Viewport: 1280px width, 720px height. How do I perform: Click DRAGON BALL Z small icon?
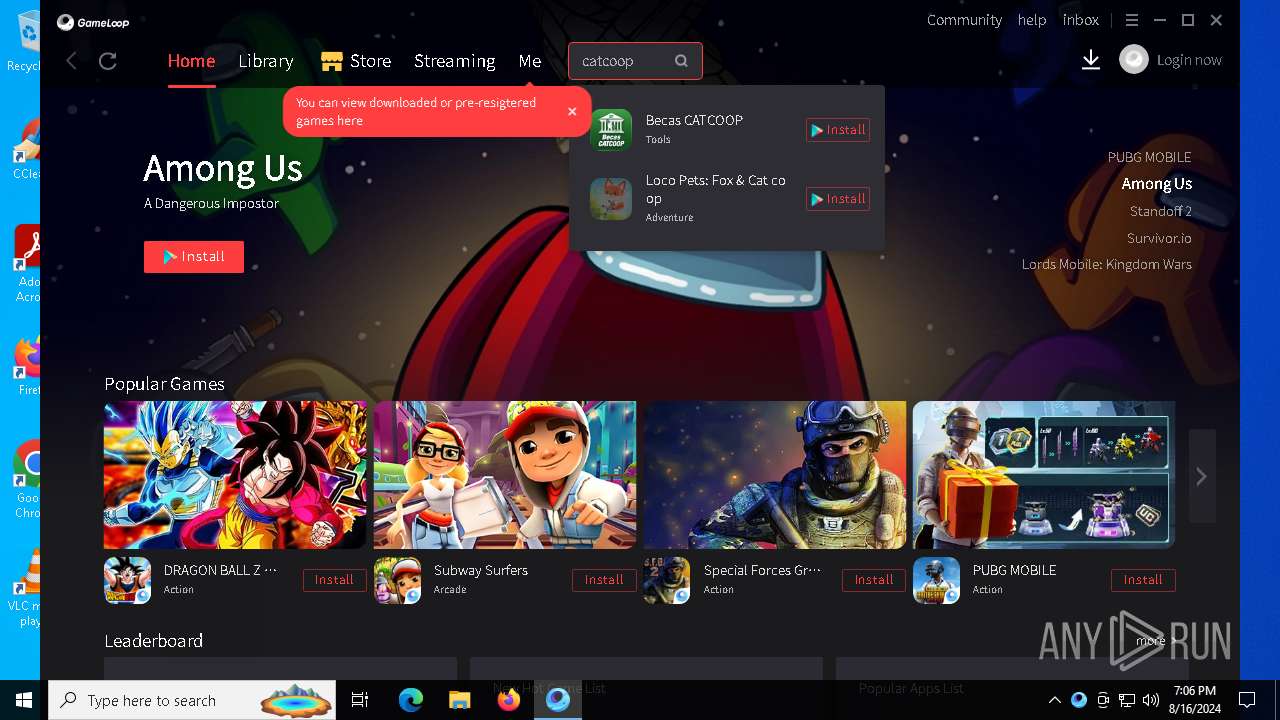pos(128,580)
